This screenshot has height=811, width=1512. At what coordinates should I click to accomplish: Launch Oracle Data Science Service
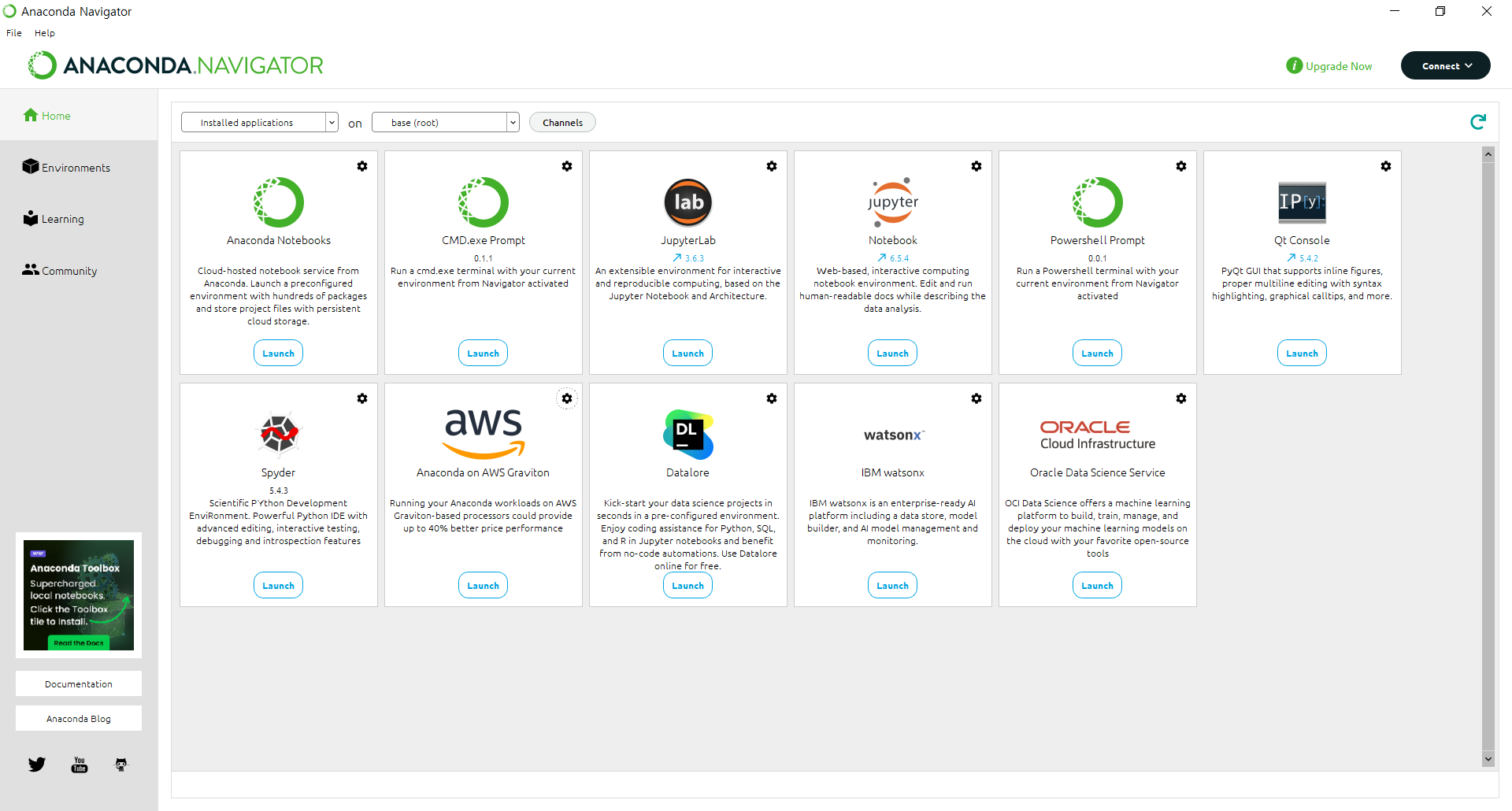pyautogui.click(x=1098, y=585)
